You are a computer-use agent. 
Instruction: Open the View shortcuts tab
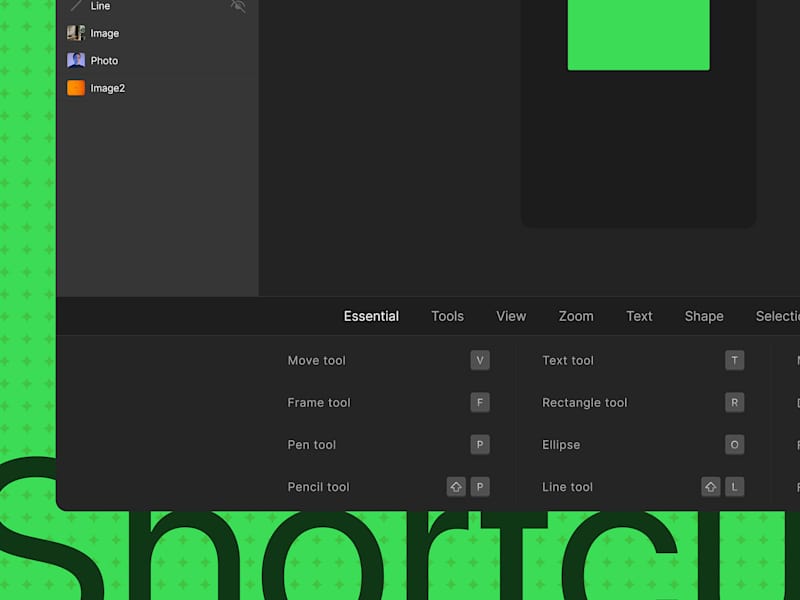(x=511, y=316)
